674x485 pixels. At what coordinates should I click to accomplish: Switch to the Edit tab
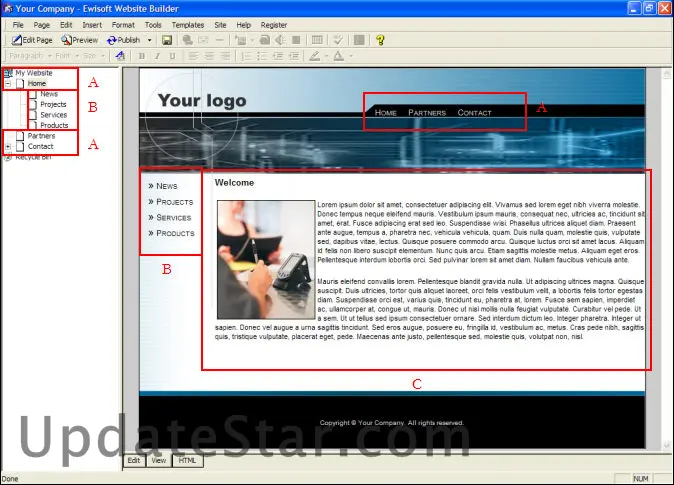134,460
